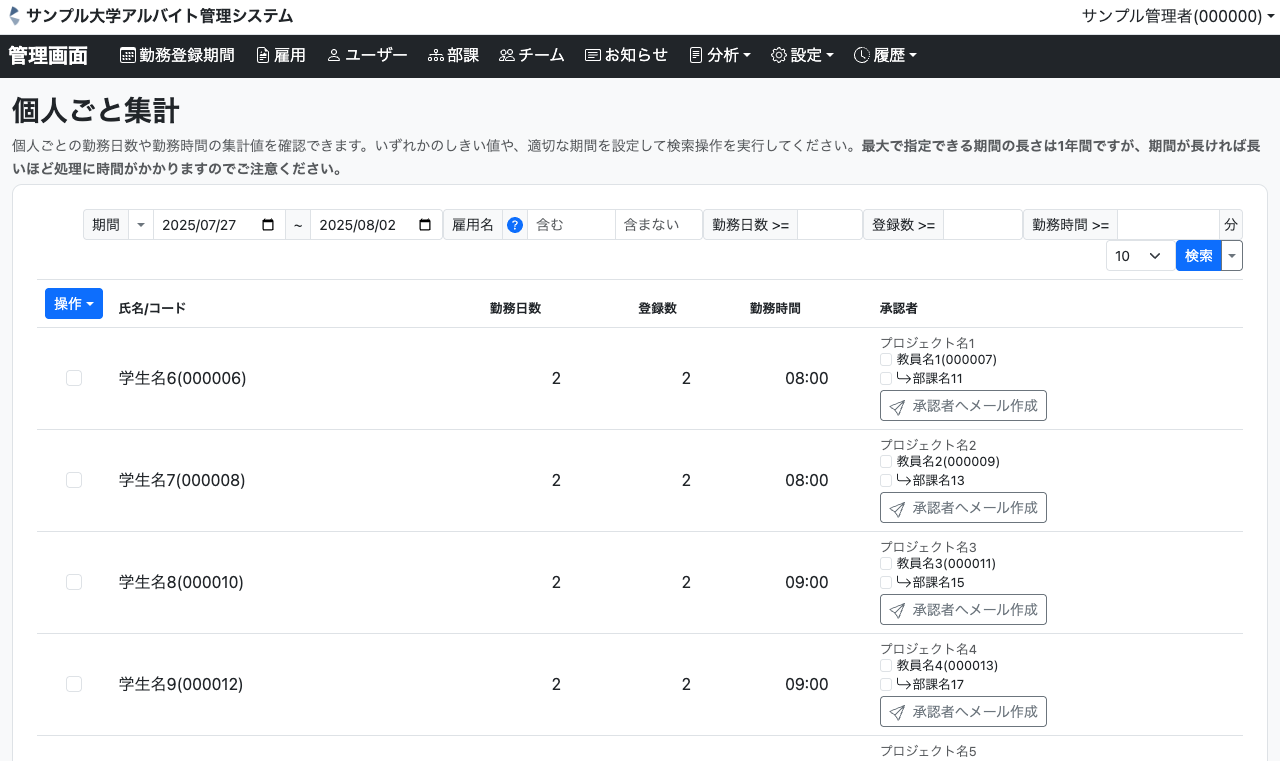1280x761 pixels.
Task: Expand the 設定 dropdown menu
Action: pos(802,55)
